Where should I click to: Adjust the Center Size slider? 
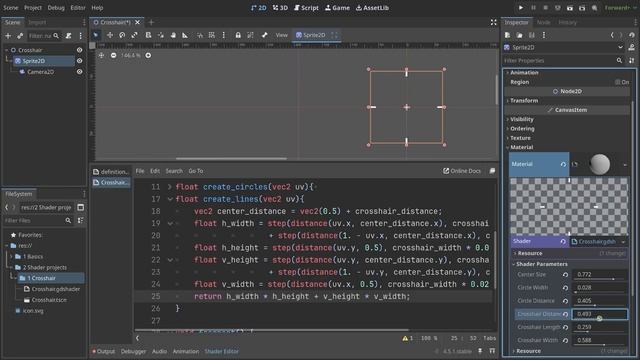tap(600, 275)
